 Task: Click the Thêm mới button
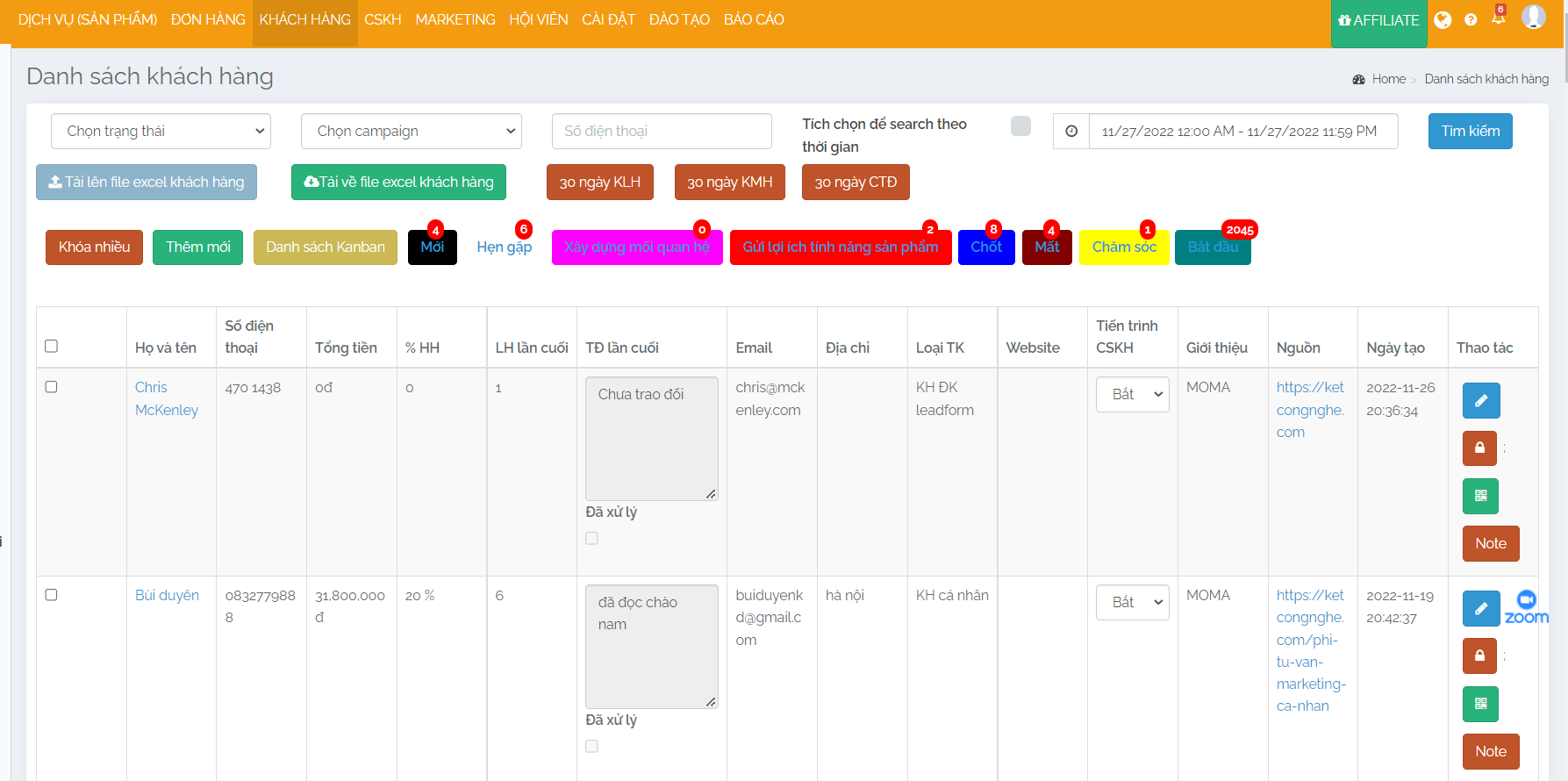coord(198,247)
